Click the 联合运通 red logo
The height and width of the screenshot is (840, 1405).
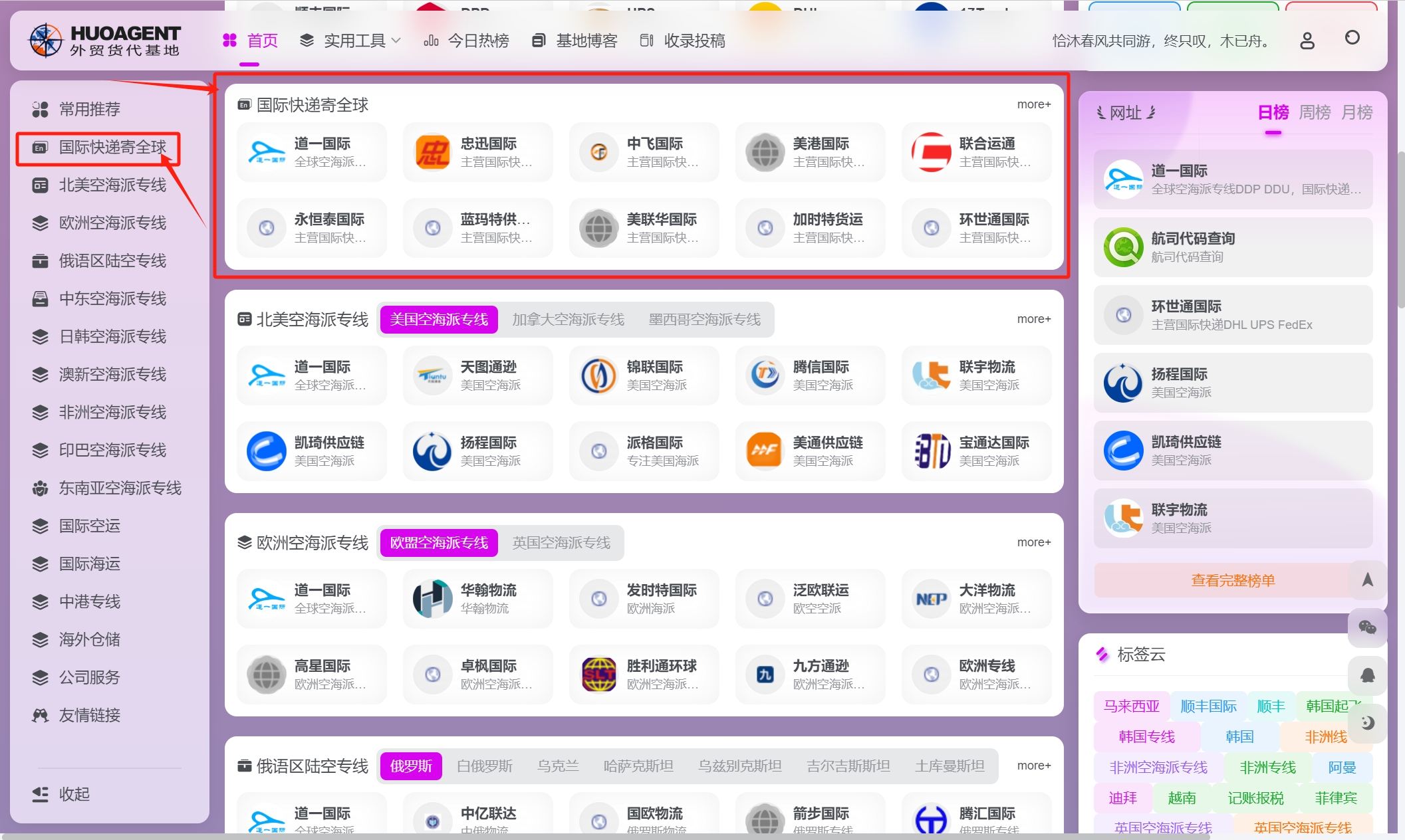932,152
